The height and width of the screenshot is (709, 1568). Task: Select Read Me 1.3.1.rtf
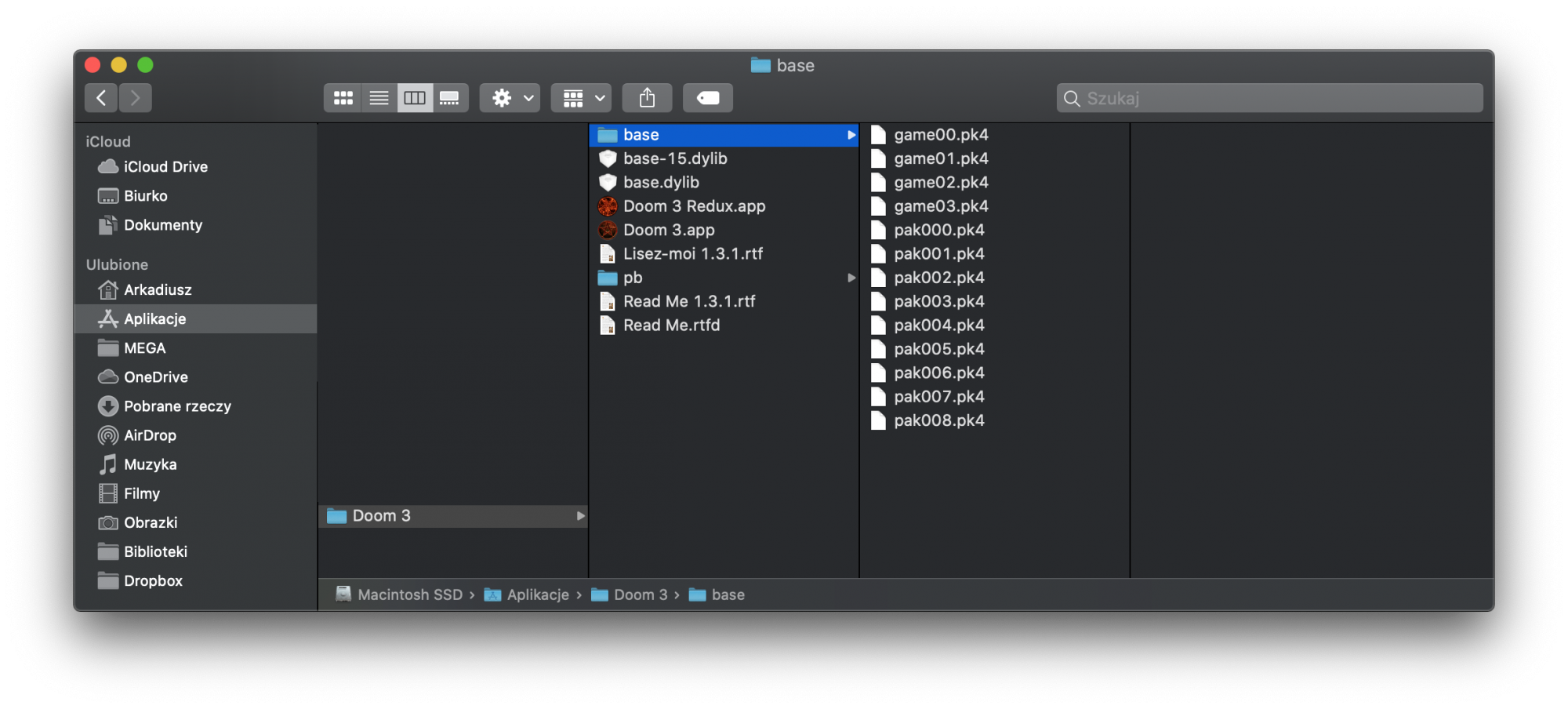(724, 301)
